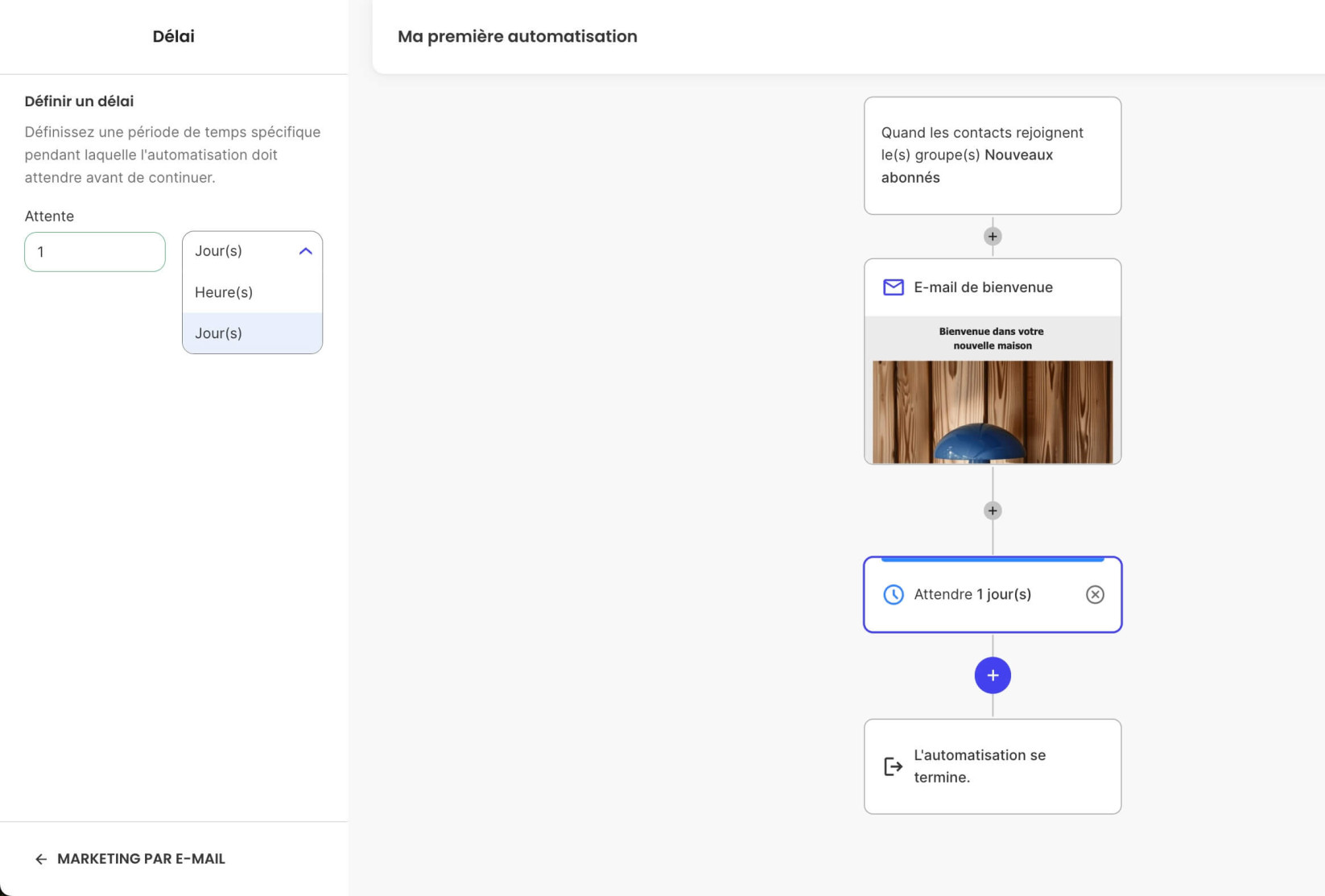
Task: Remove the Attendre 1 jour(s) step
Action: tap(1095, 594)
